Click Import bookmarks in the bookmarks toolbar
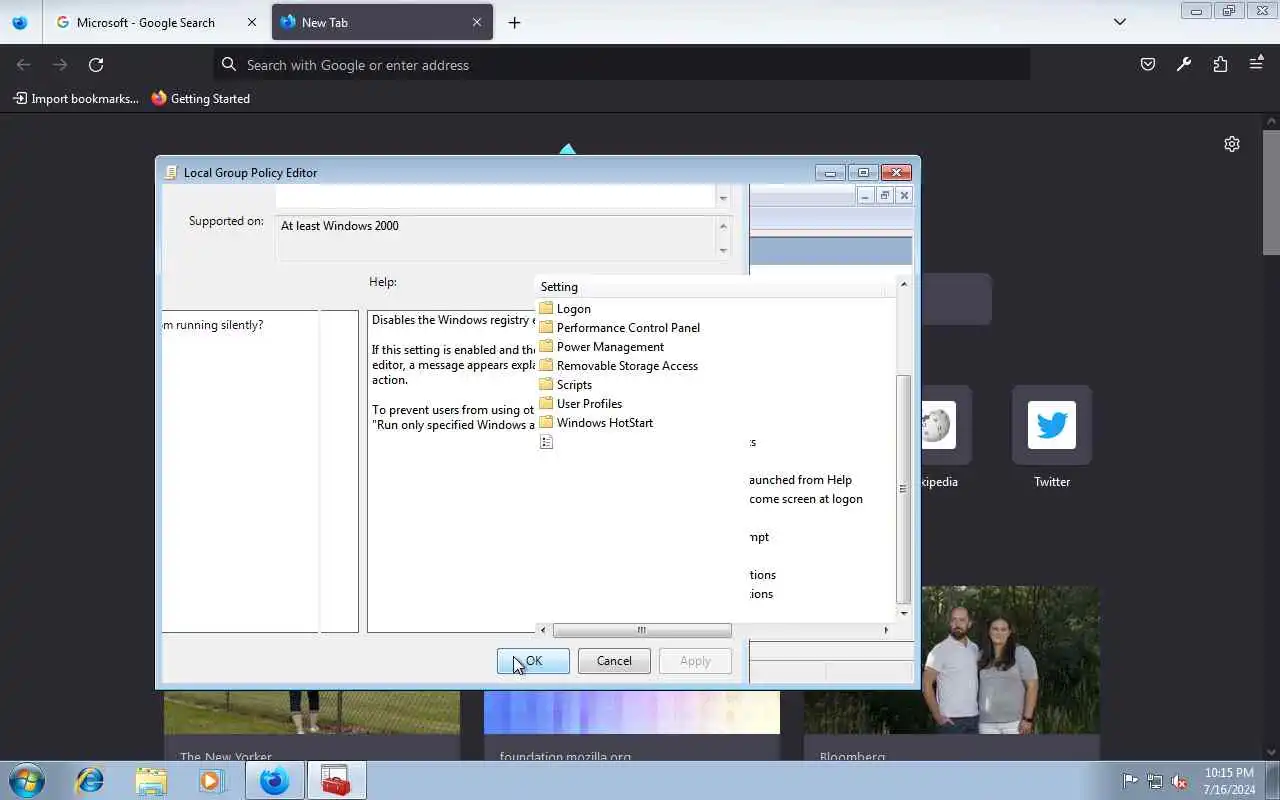Image resolution: width=1280 pixels, height=800 pixels. point(76,98)
